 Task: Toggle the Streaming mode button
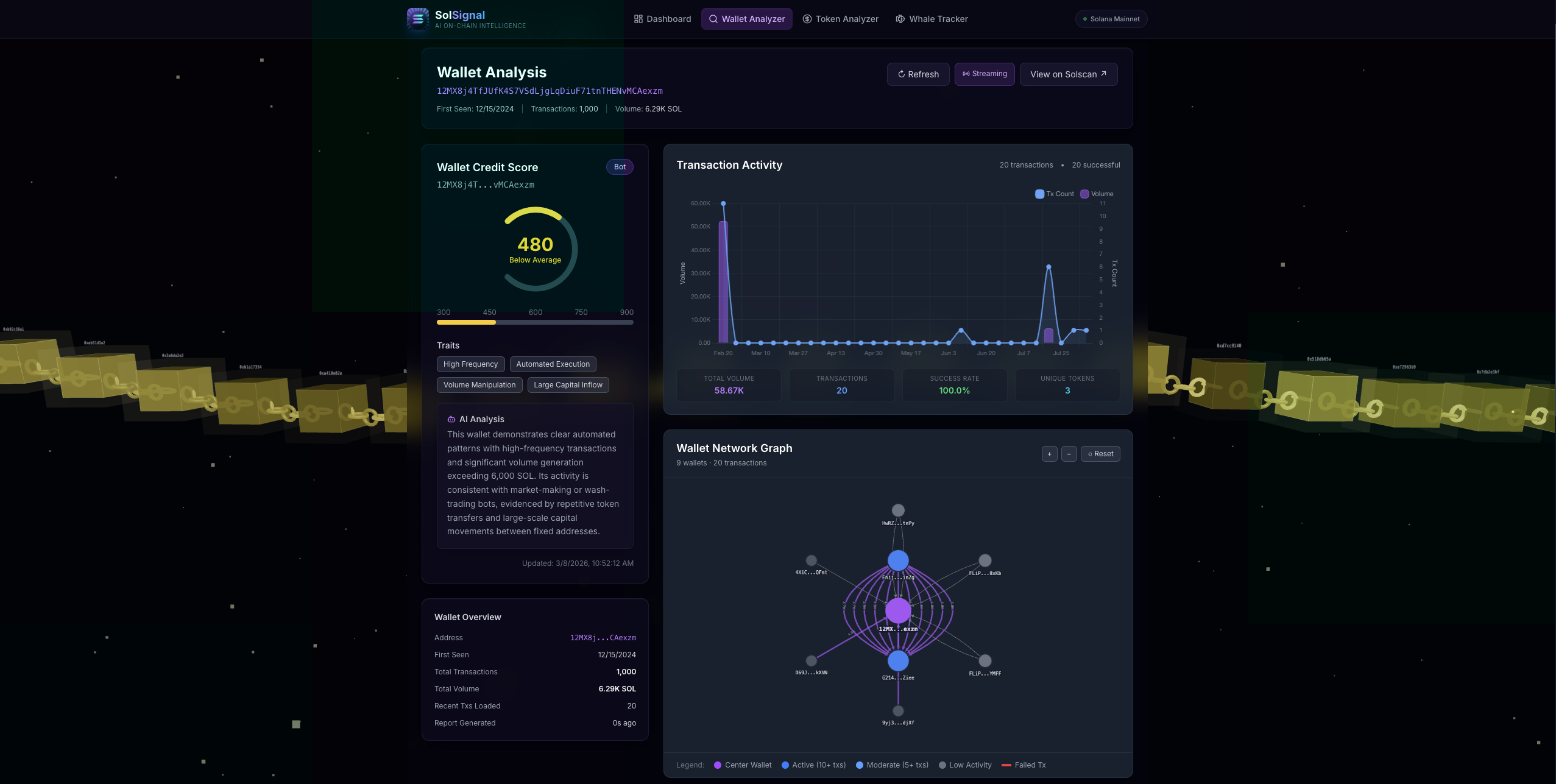click(x=984, y=74)
